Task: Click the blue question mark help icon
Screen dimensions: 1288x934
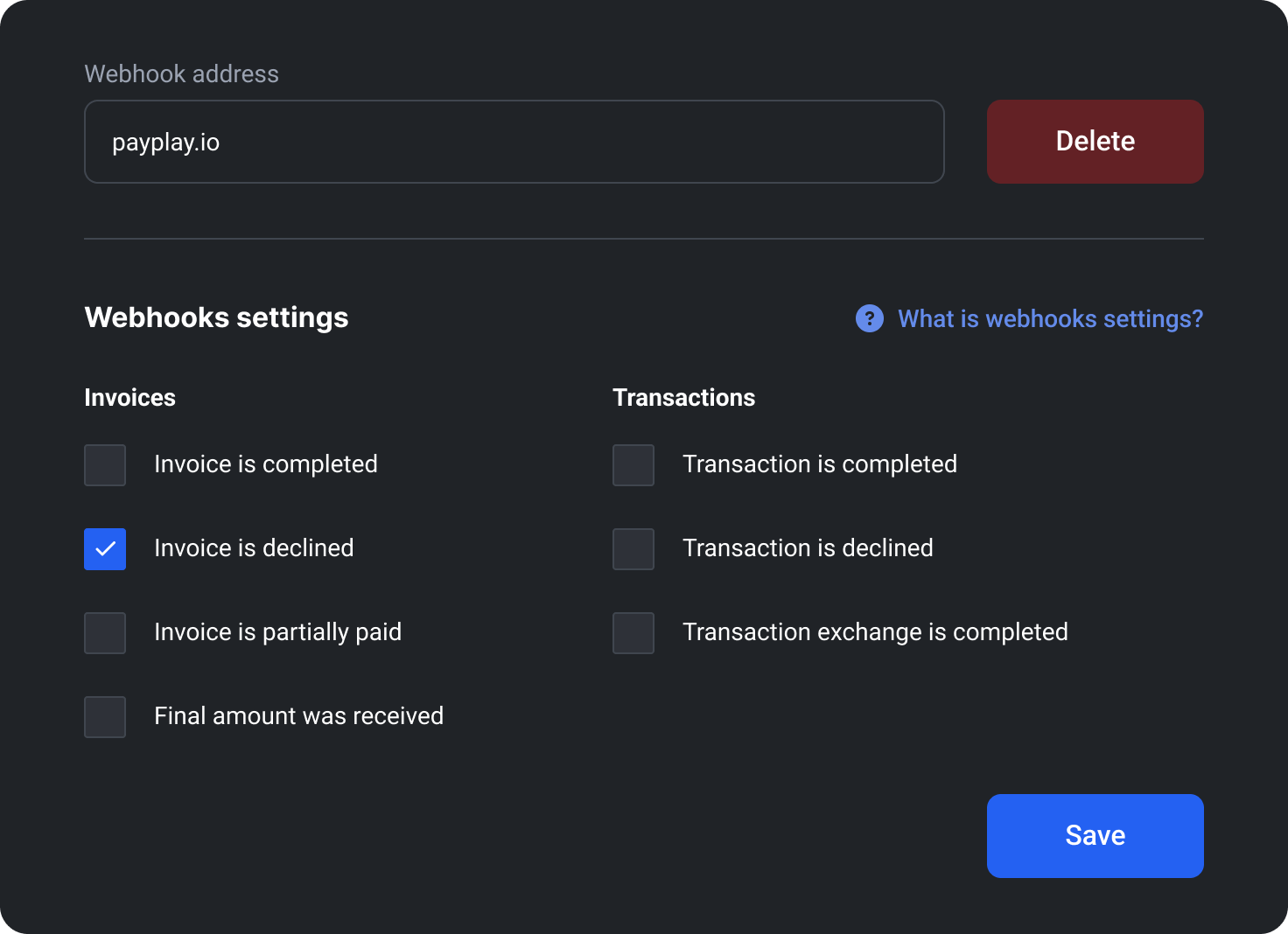Action: 869,319
